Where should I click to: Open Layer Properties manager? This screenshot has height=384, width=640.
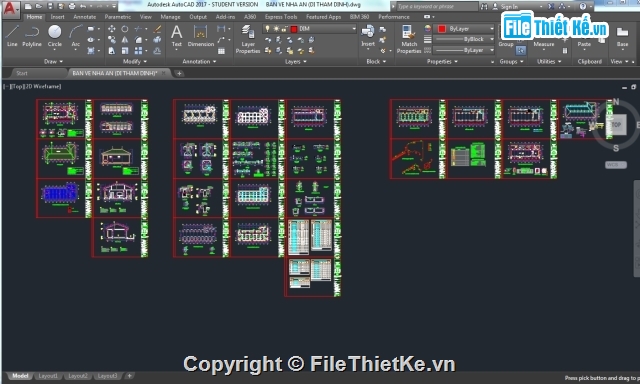(x=248, y=39)
